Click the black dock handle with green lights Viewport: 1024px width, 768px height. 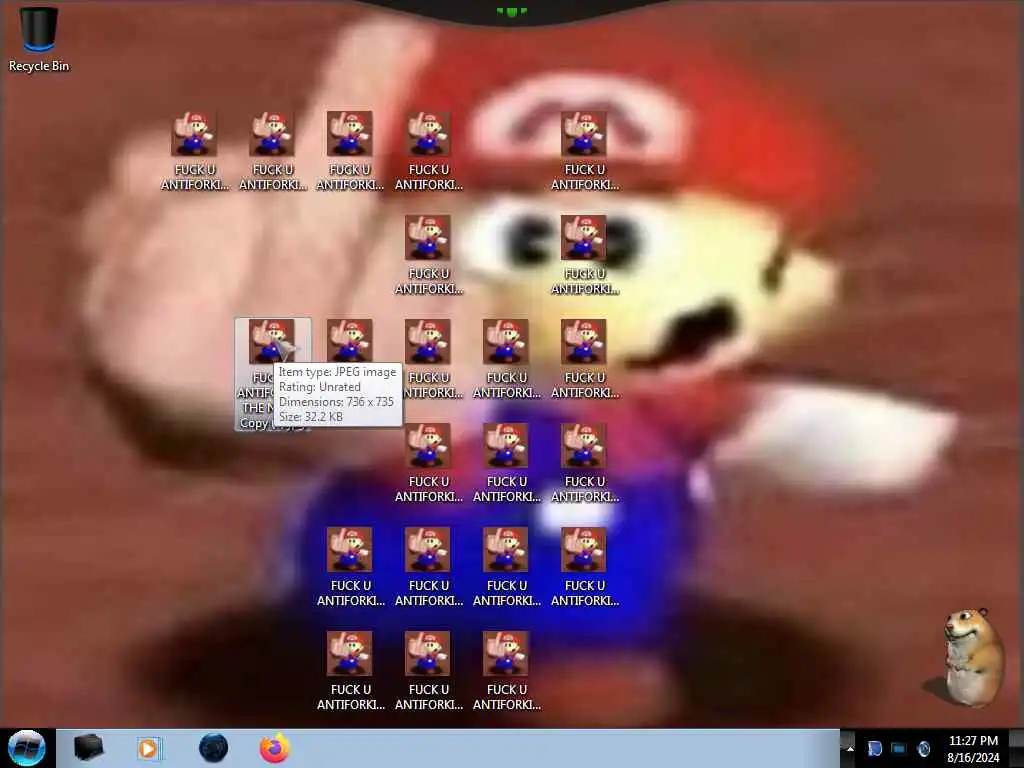pyautogui.click(x=512, y=12)
